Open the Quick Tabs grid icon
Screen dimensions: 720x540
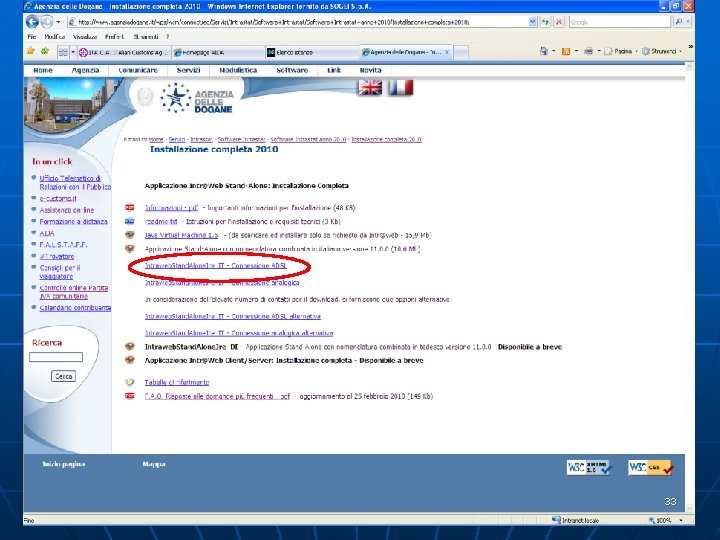[x=63, y=52]
